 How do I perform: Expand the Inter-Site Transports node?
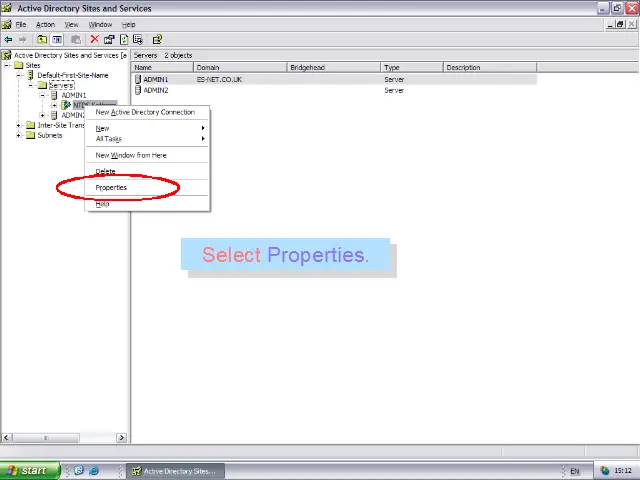click(19, 125)
